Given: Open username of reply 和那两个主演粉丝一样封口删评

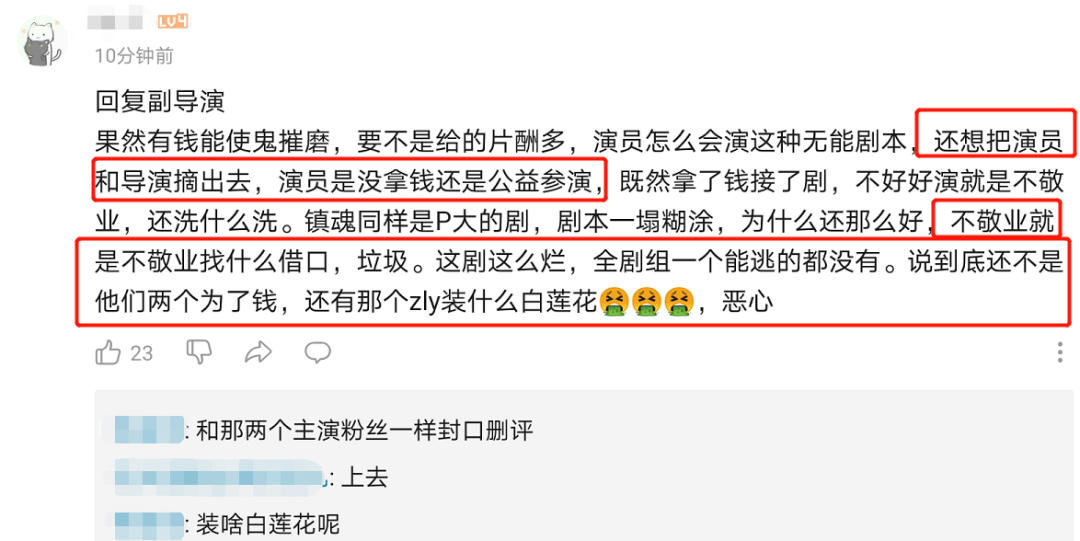Looking at the screenshot, I should click(148, 431).
